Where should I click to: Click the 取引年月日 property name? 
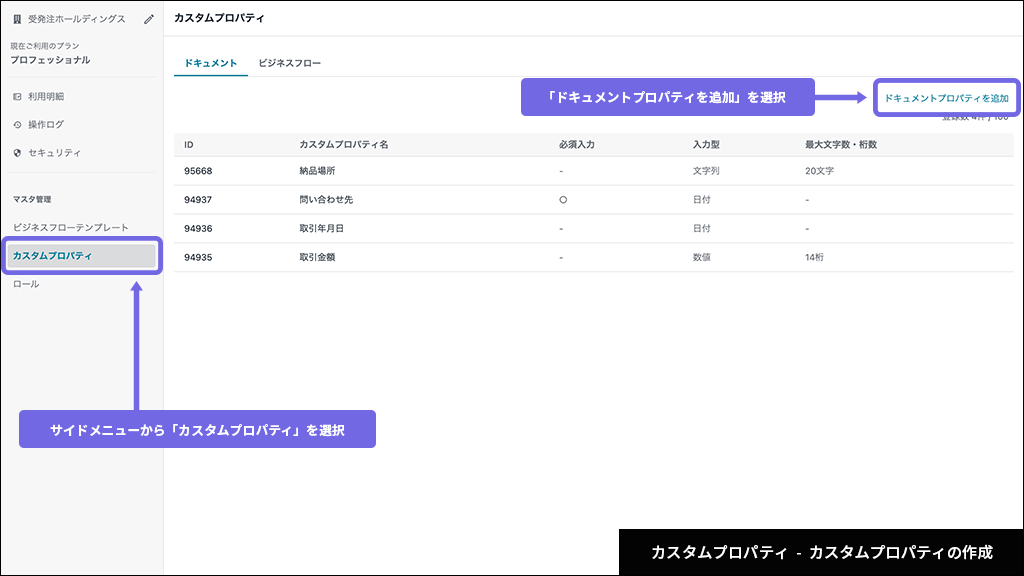point(321,229)
